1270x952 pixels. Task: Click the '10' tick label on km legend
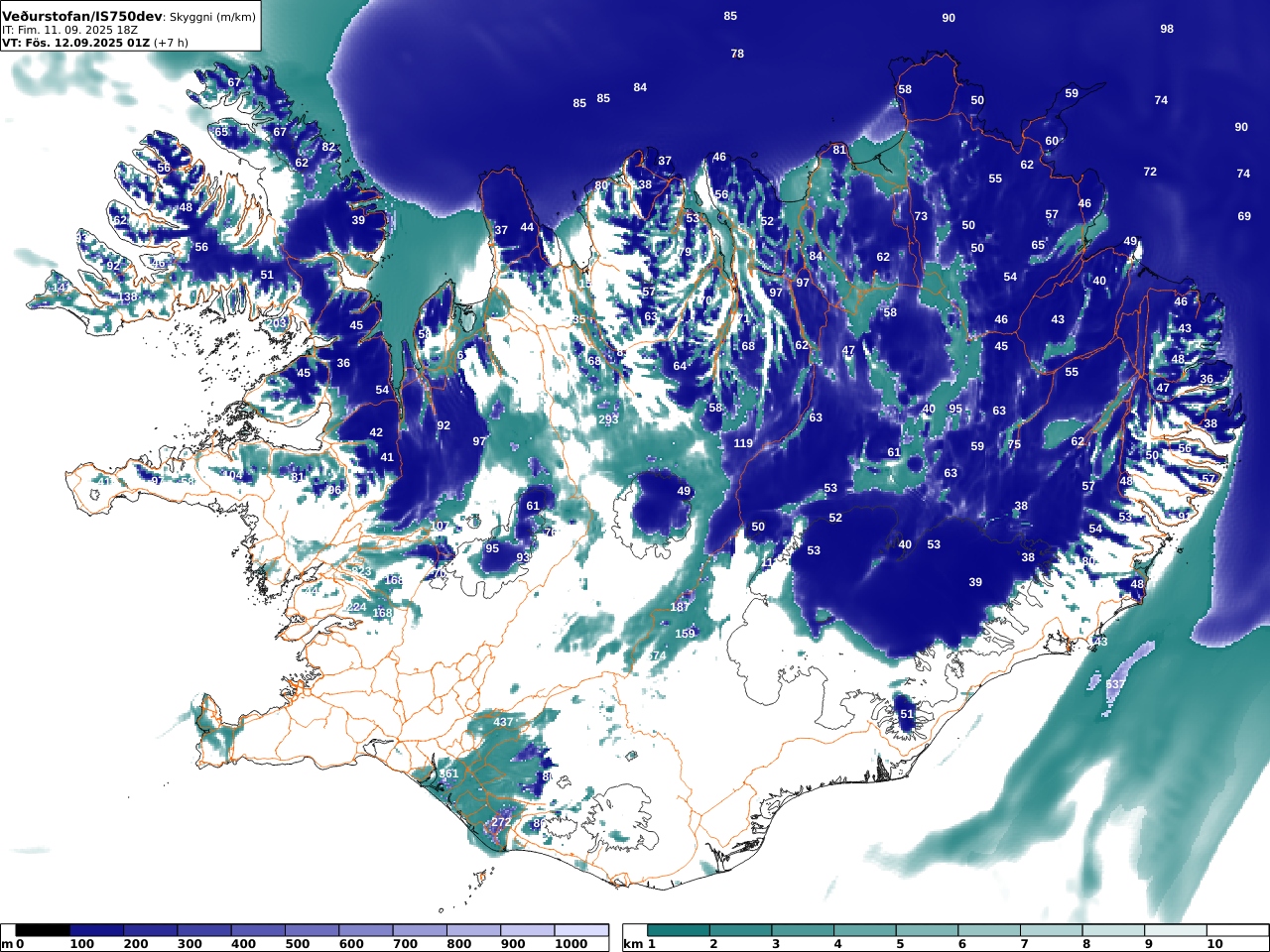click(x=1214, y=944)
